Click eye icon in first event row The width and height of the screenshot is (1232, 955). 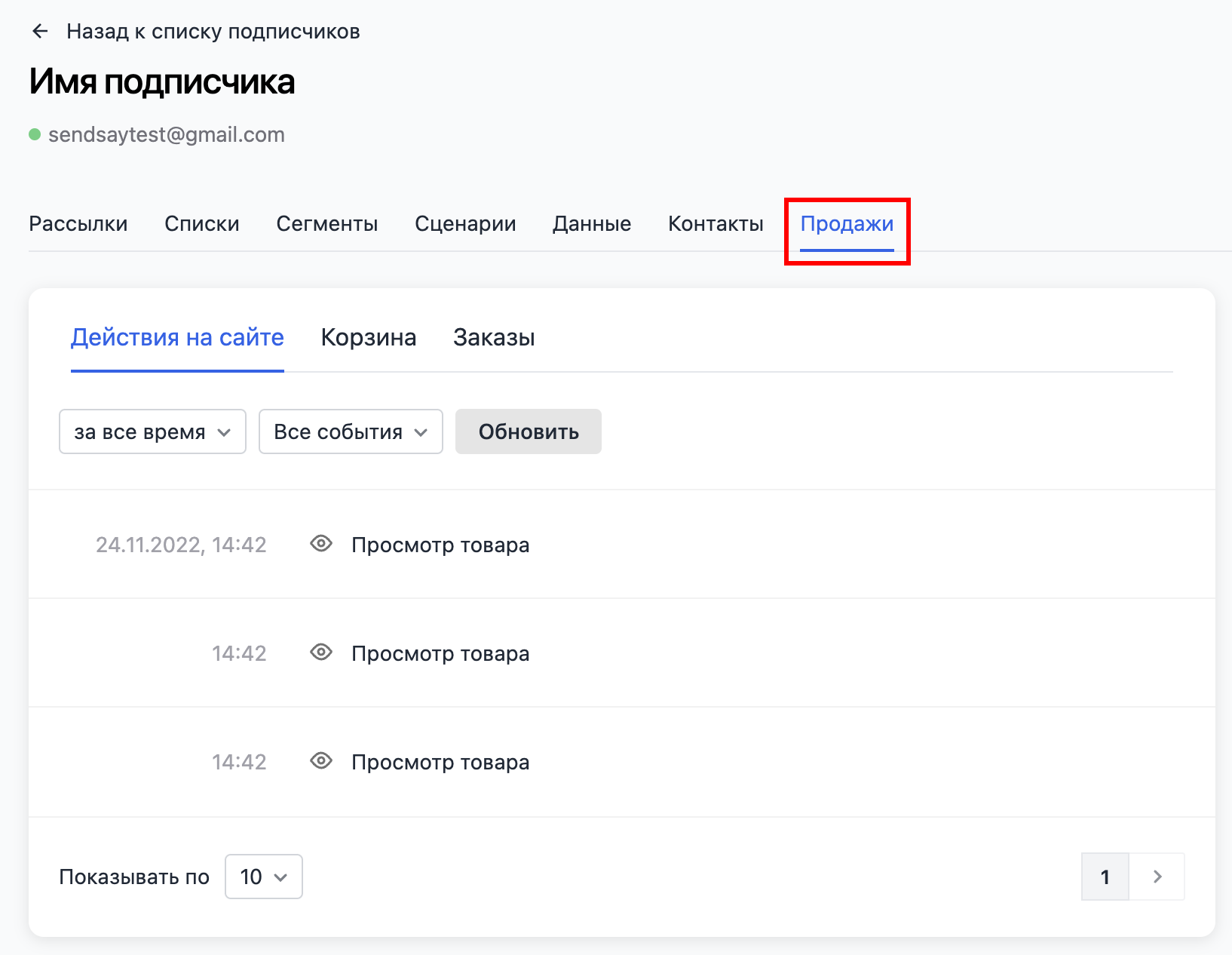pyautogui.click(x=321, y=544)
